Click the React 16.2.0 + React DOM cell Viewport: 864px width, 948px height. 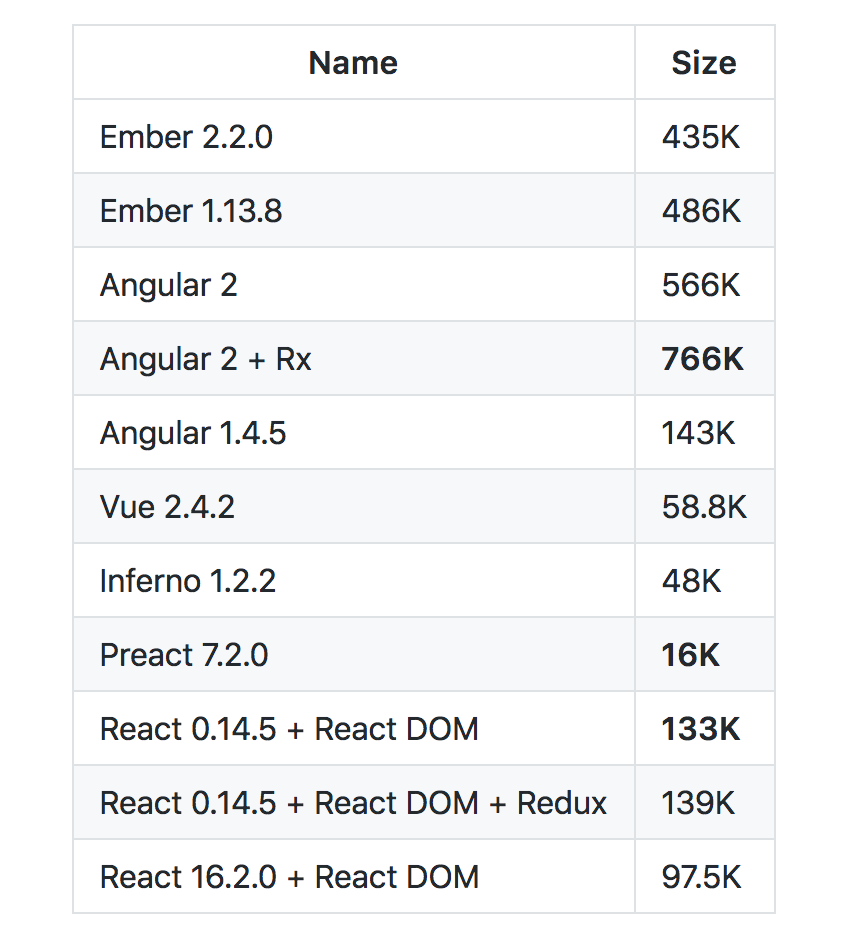coord(290,877)
